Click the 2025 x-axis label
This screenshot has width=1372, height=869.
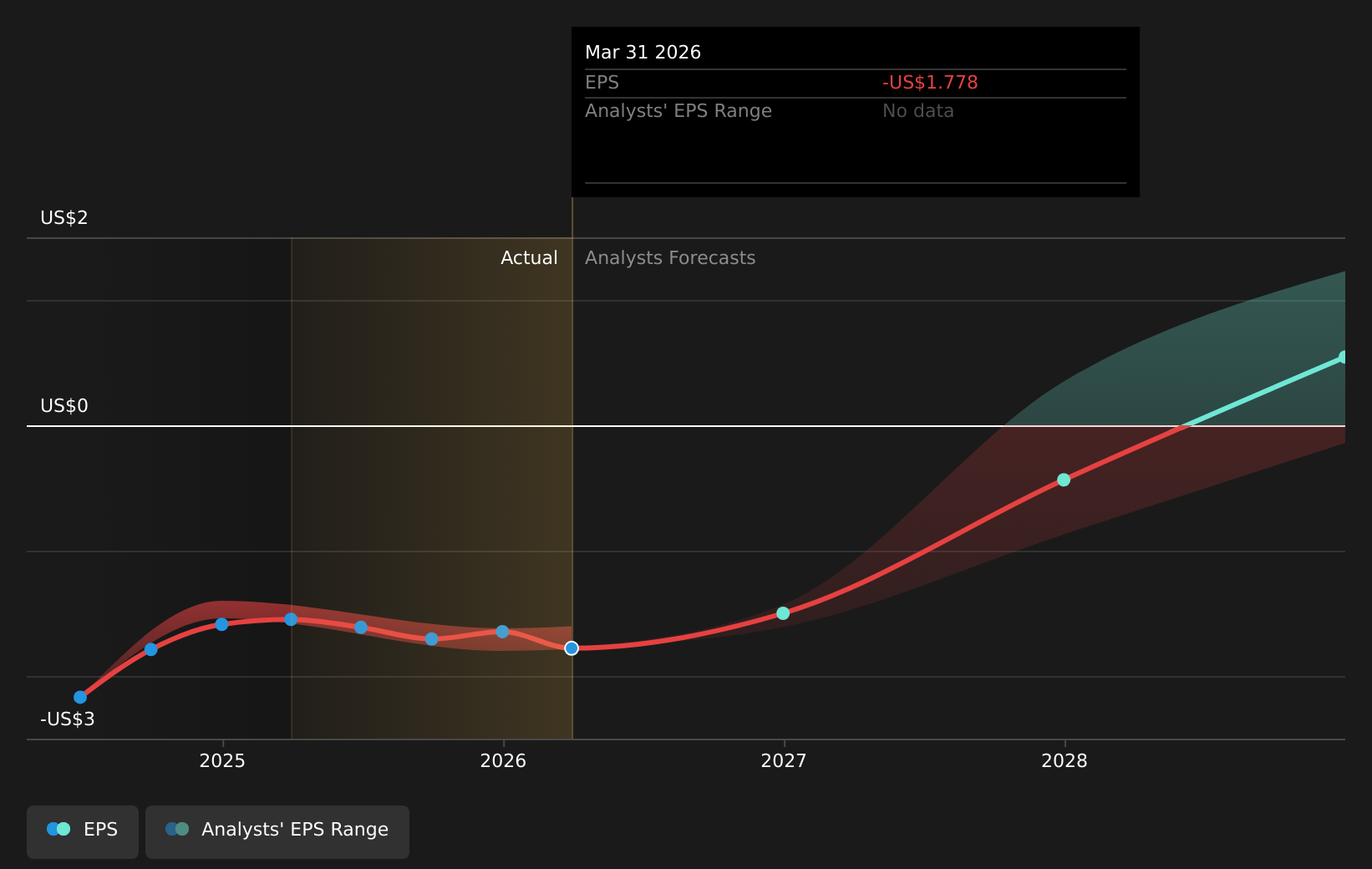click(222, 760)
